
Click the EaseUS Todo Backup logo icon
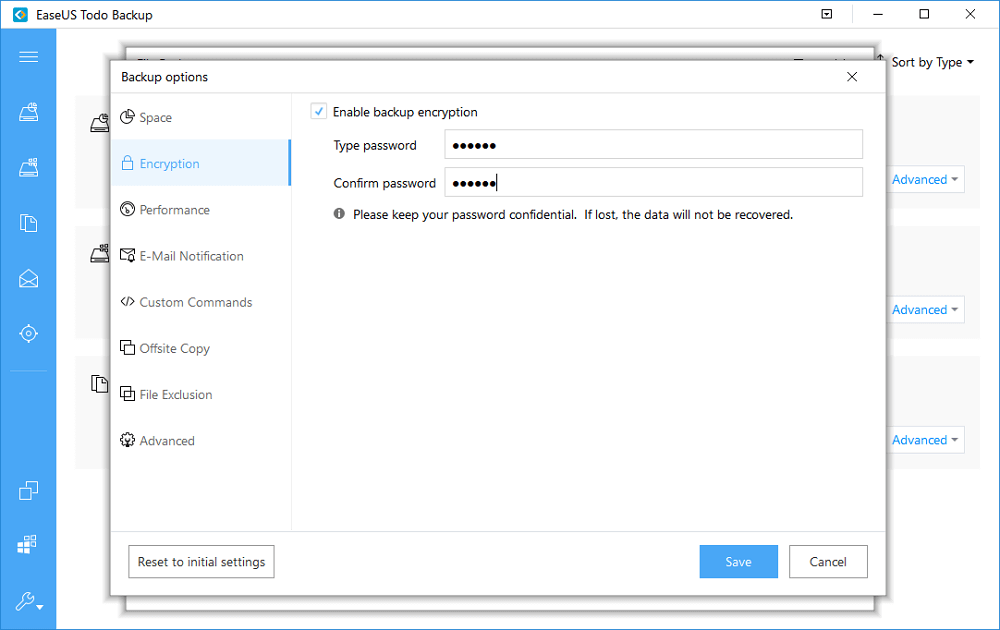[x=20, y=15]
